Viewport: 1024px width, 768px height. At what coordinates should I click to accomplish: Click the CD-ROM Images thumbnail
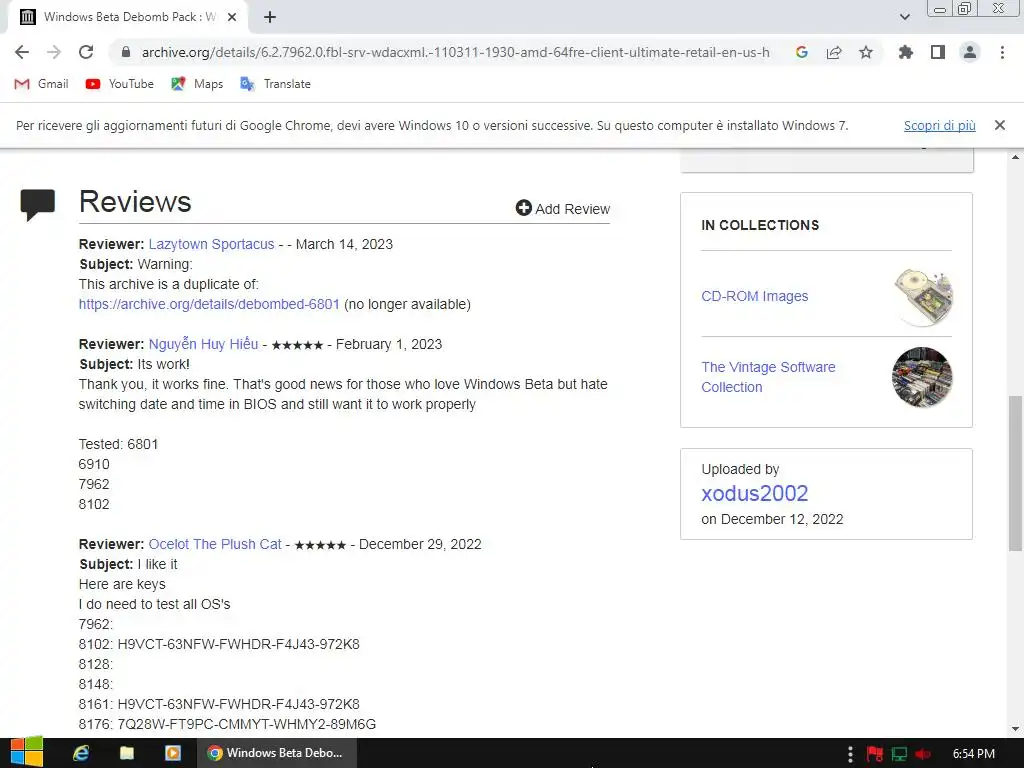click(922, 296)
